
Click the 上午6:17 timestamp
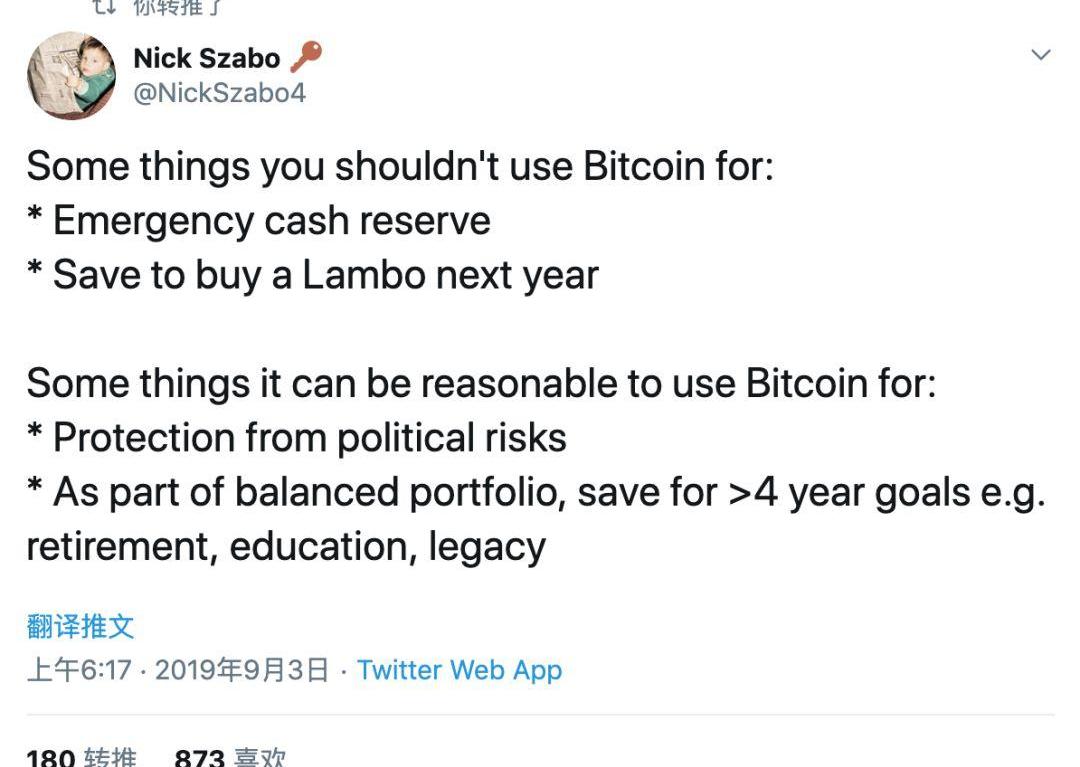pos(79,670)
